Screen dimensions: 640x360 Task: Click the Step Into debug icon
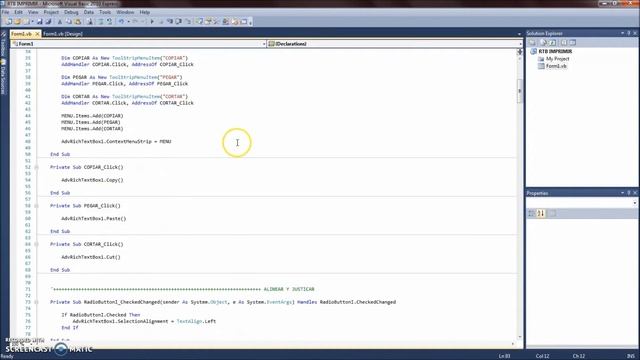click(x=170, y=21)
